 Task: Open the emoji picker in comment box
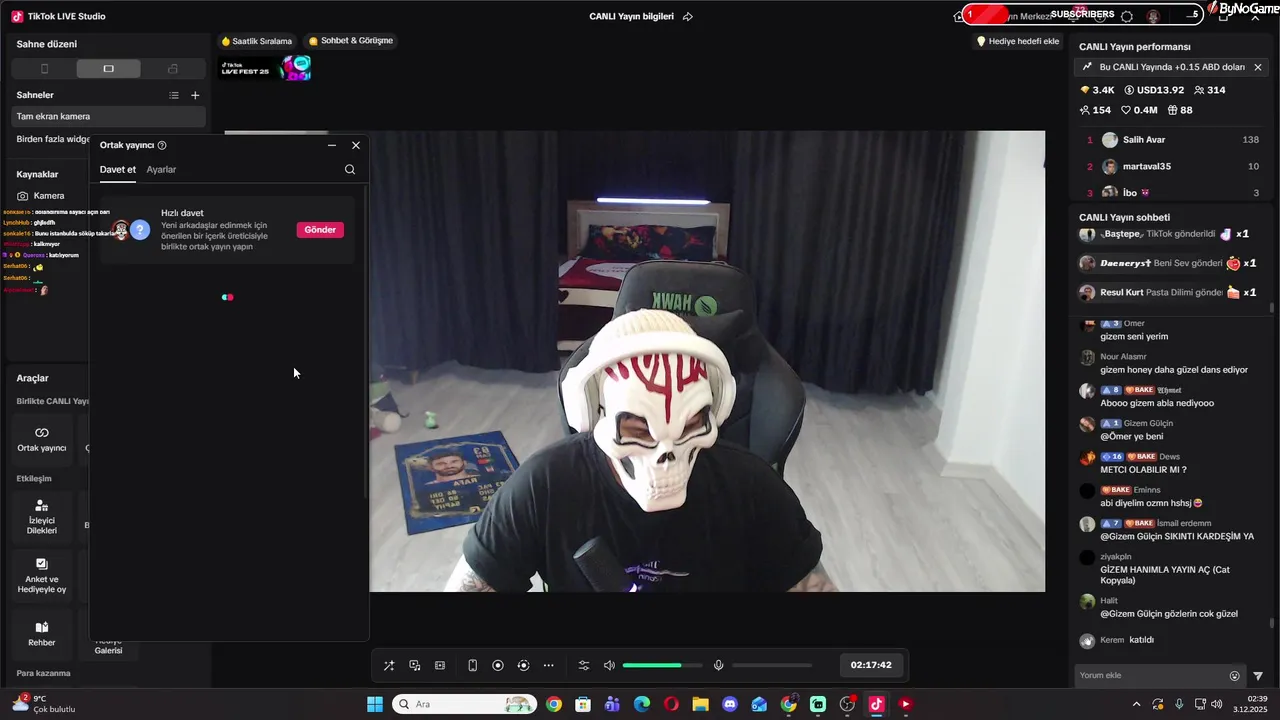(1234, 676)
